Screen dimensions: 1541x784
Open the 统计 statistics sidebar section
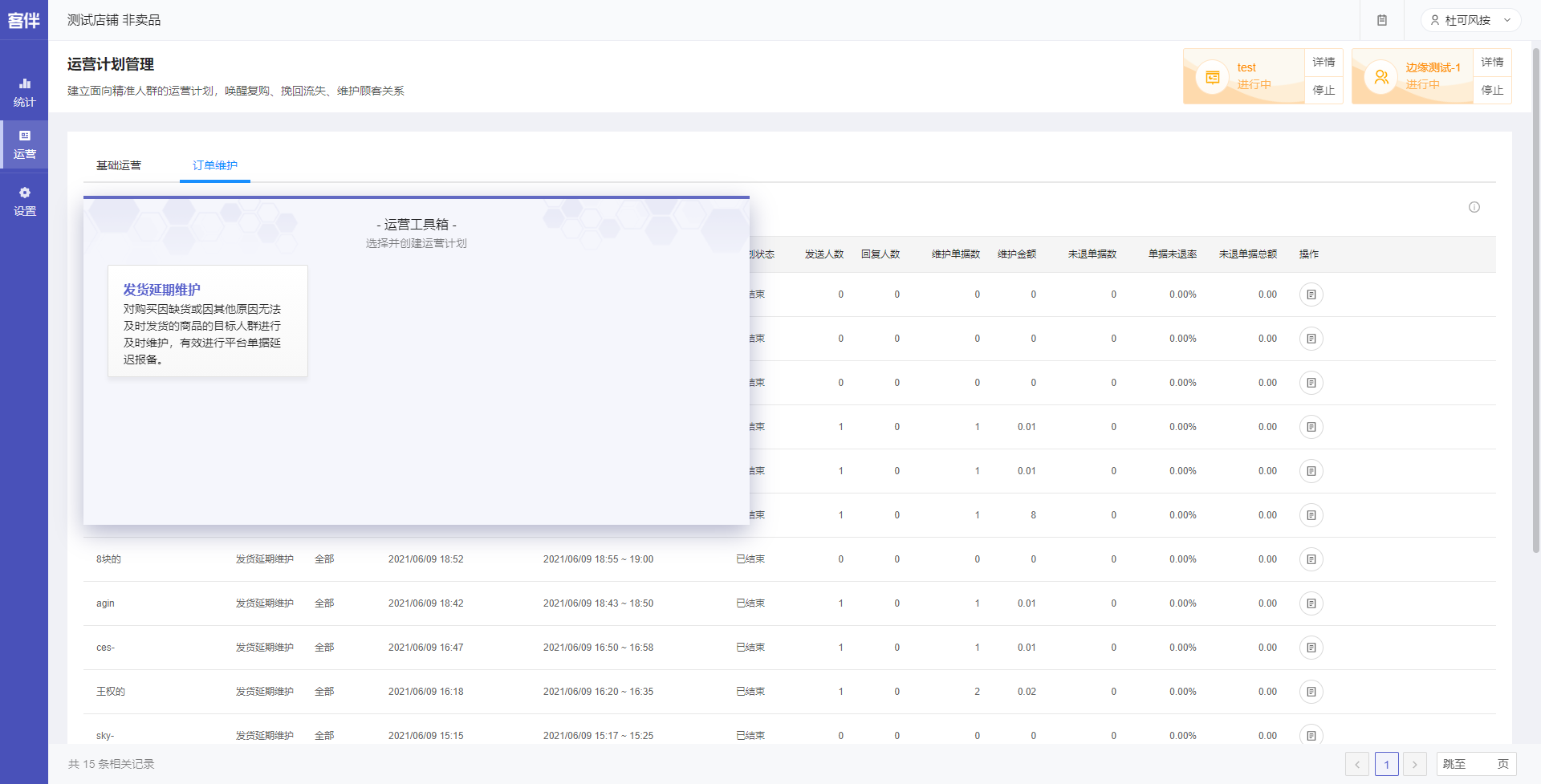coord(24,92)
